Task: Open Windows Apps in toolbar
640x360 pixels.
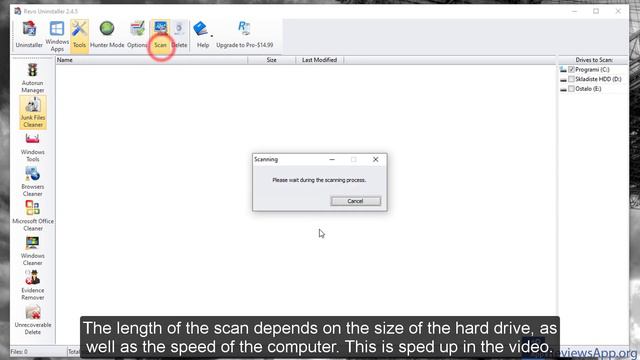Action: pyautogui.click(x=57, y=36)
